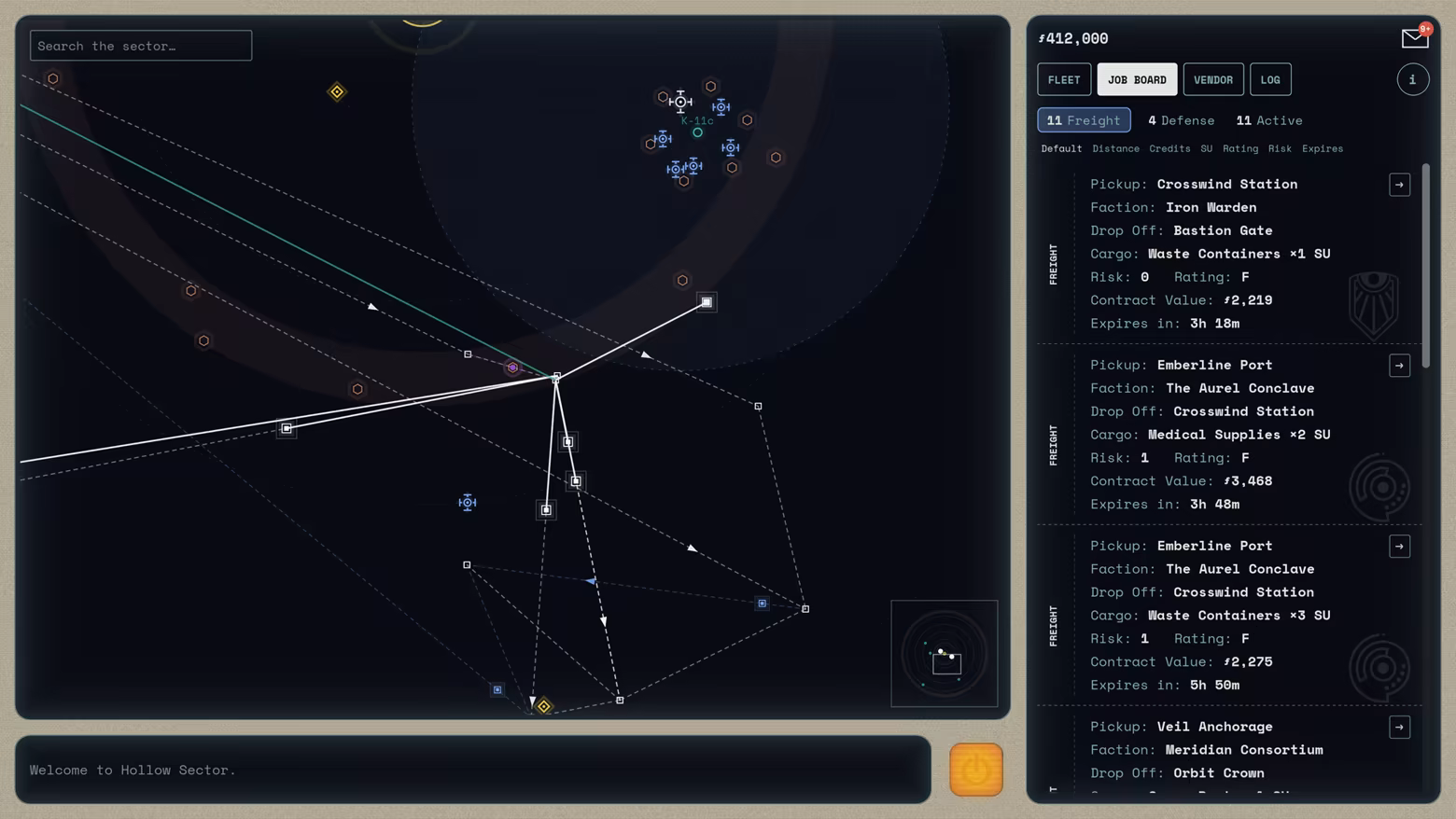This screenshot has height=819, width=1456.
Task: Select the hexagon marker in top-left map corner
Action: pyautogui.click(x=53, y=78)
